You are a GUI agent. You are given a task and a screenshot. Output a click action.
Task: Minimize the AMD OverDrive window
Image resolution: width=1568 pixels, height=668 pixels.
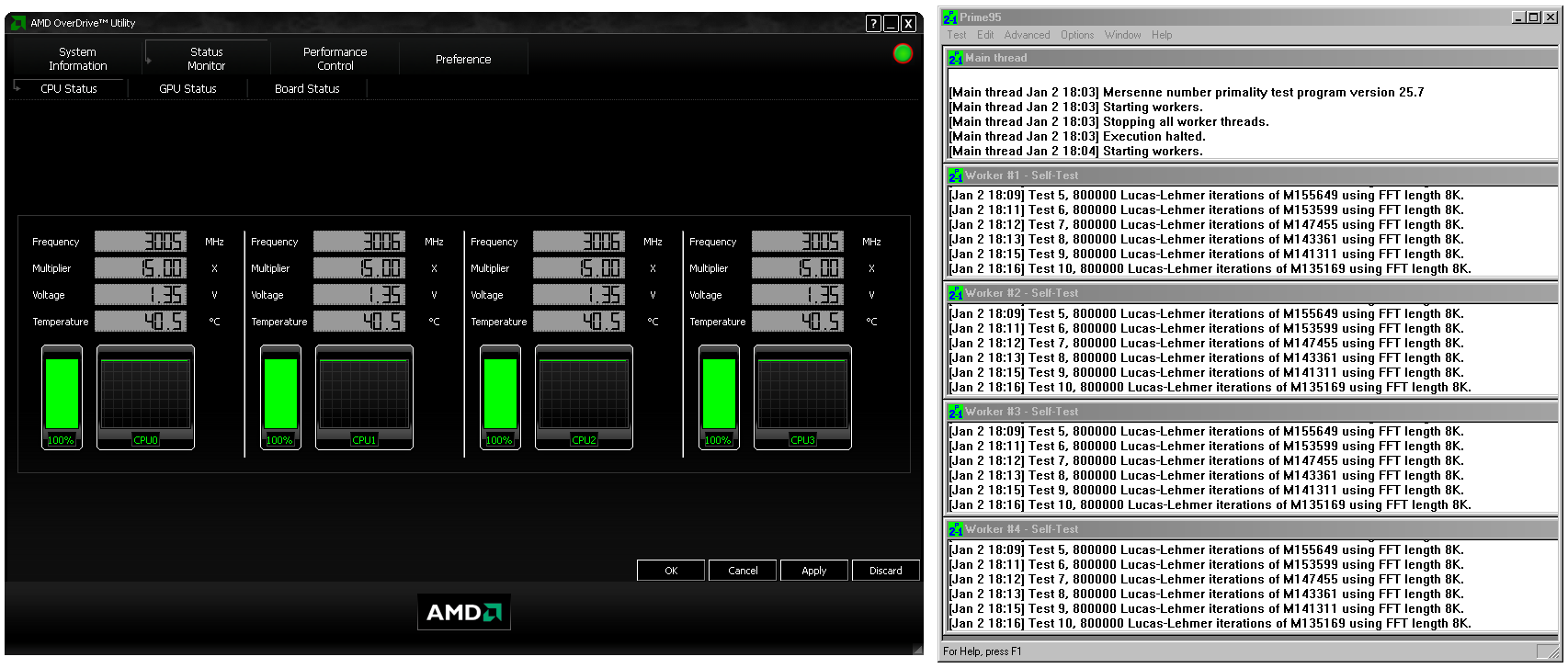(891, 24)
